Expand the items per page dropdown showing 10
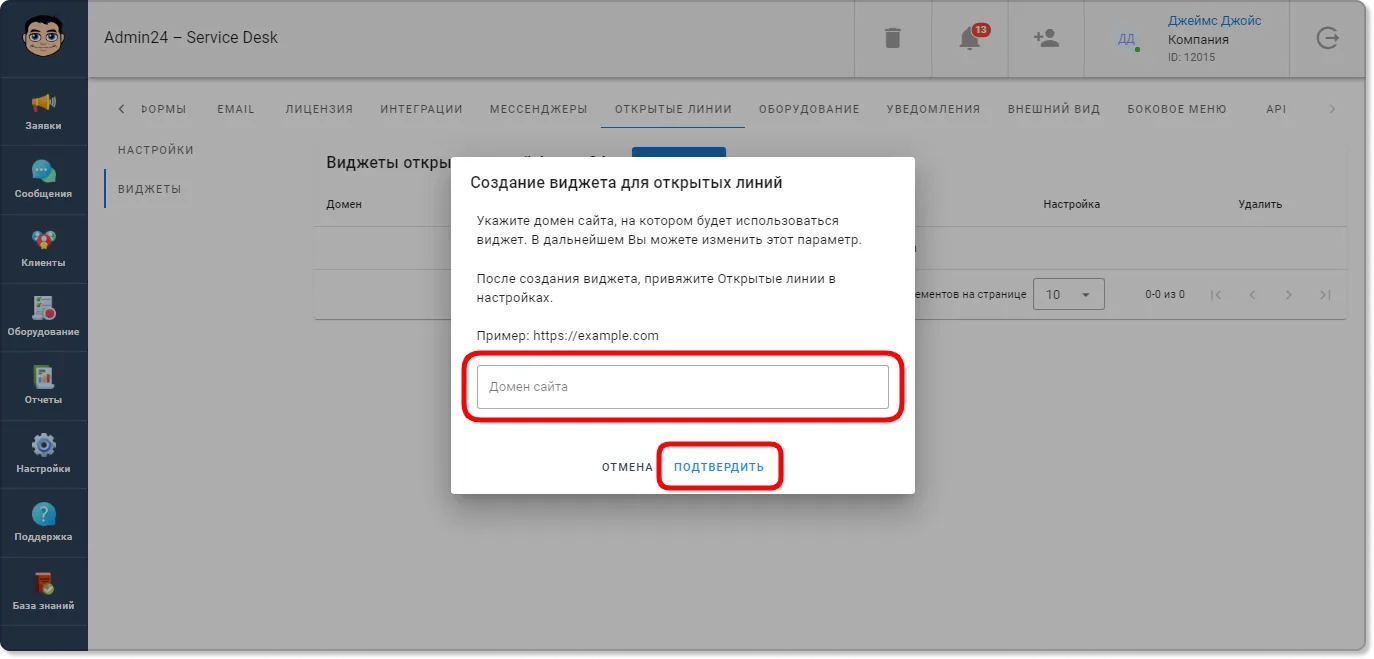The width and height of the screenshot is (1374, 659). (1068, 295)
